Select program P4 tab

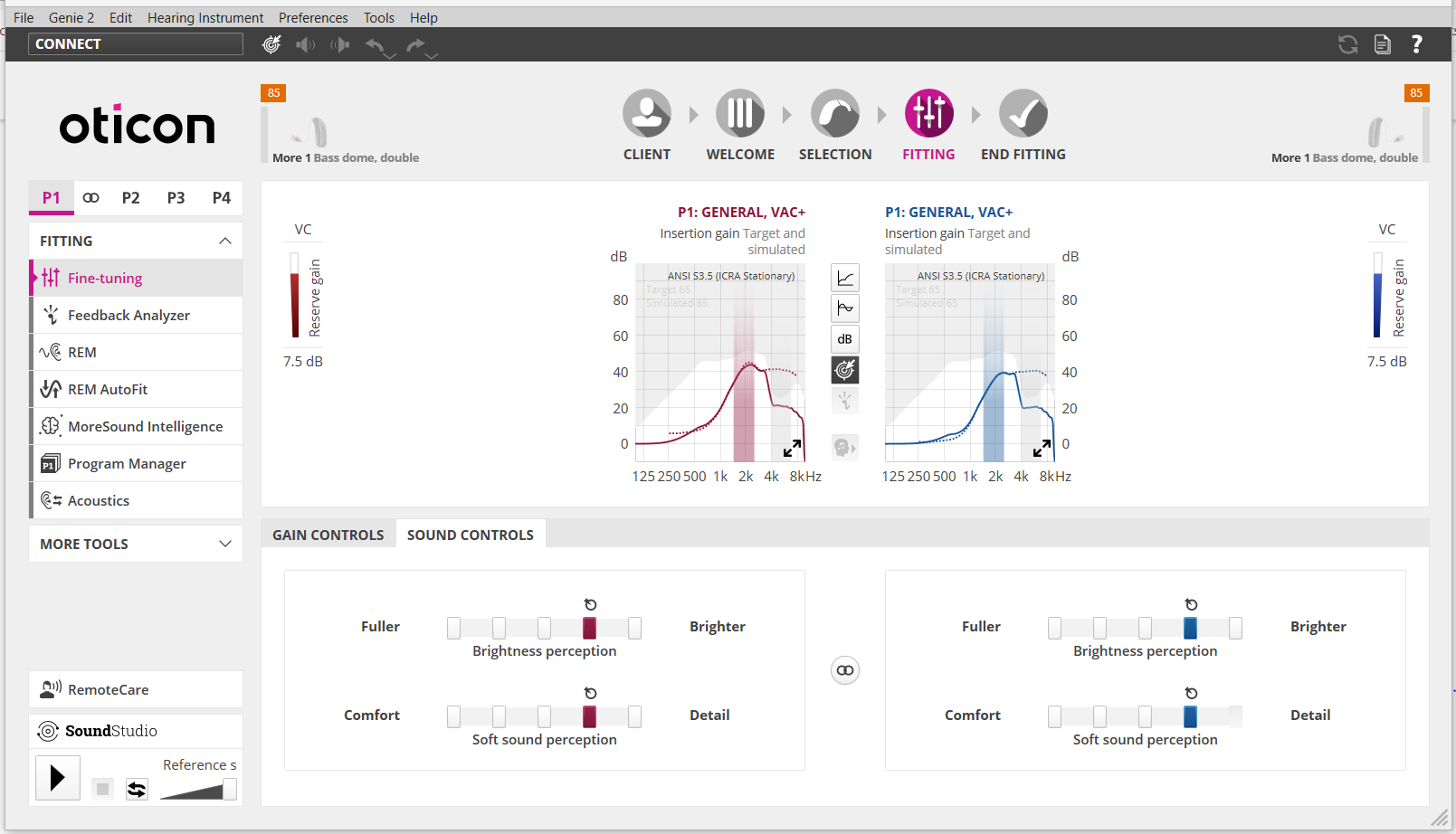pos(222,197)
